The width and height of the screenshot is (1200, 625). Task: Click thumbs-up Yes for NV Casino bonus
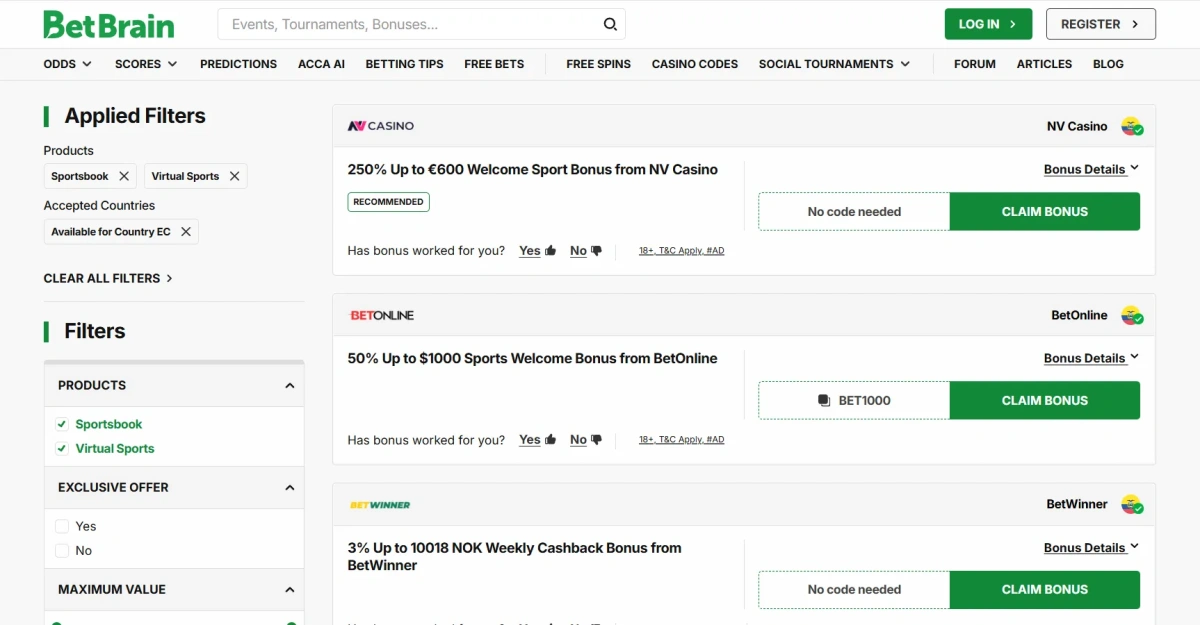point(538,251)
